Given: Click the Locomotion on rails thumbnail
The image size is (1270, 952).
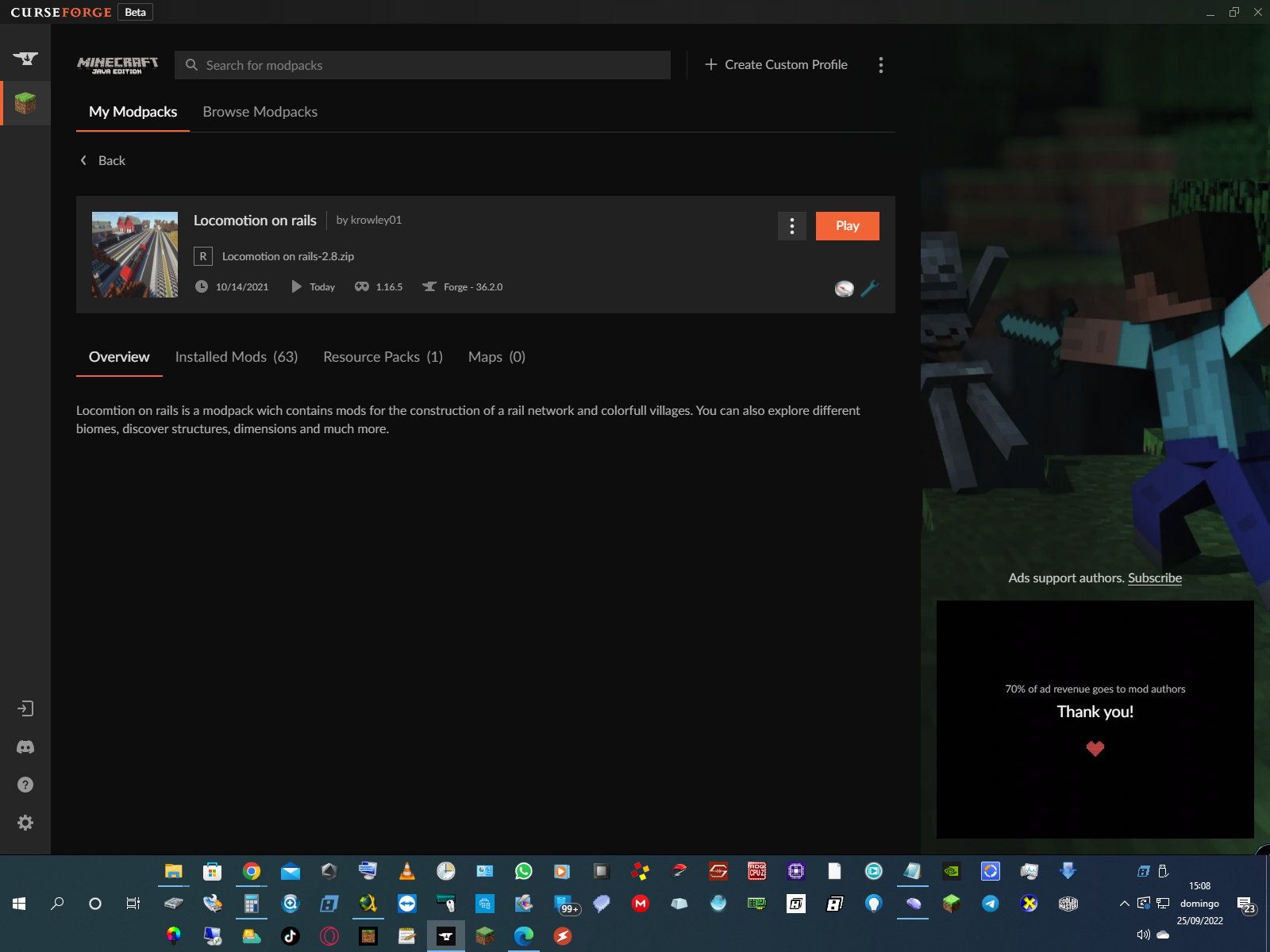Looking at the screenshot, I should tap(135, 255).
